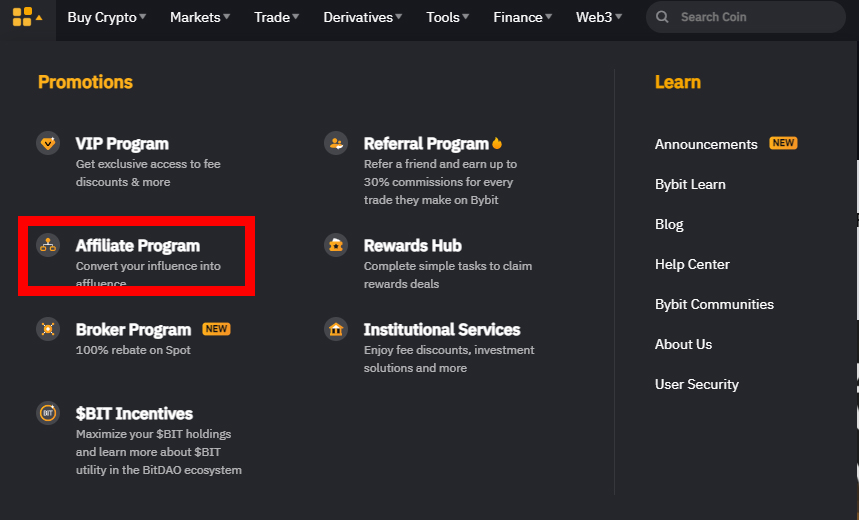Click the Affiliate Program network icon
Screen dimensions: 859x520
coord(48,244)
